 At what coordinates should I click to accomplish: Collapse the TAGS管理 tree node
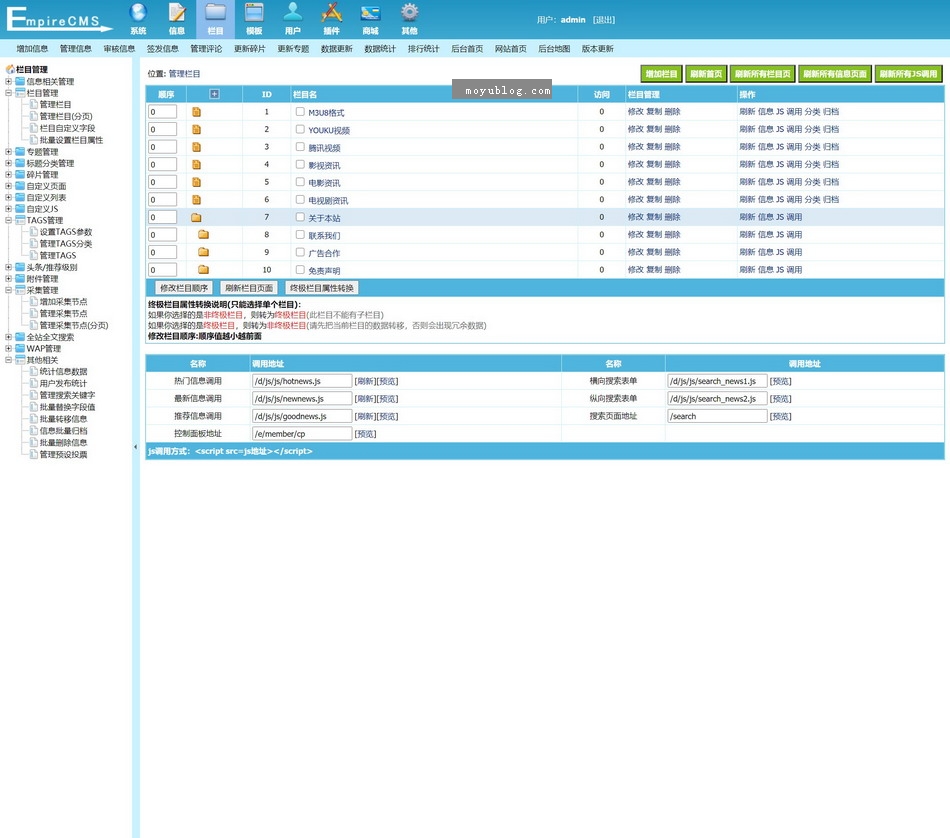[8, 220]
